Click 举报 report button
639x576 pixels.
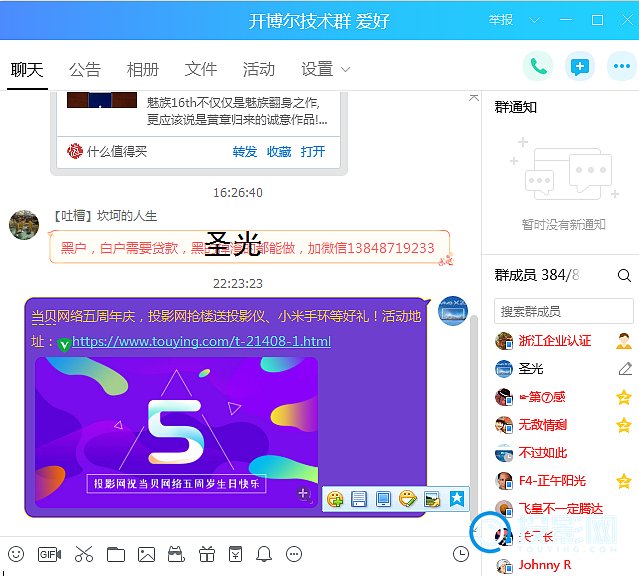pyautogui.click(x=500, y=20)
